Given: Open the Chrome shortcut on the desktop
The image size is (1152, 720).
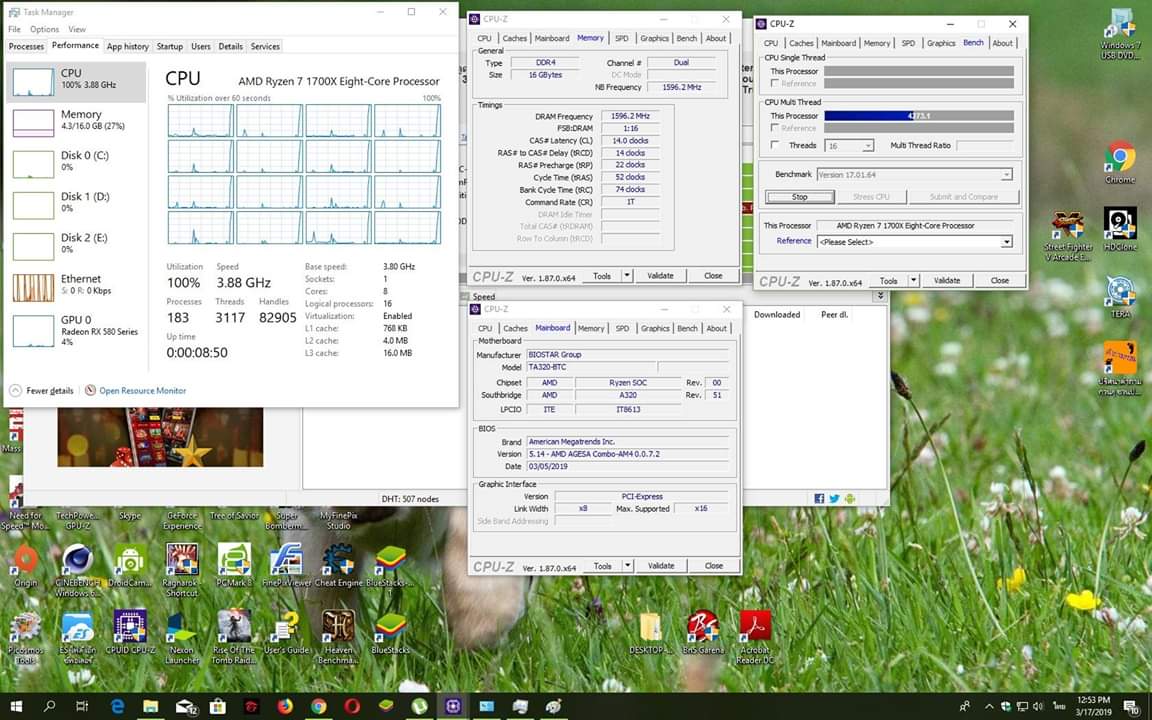Looking at the screenshot, I should (1120, 162).
